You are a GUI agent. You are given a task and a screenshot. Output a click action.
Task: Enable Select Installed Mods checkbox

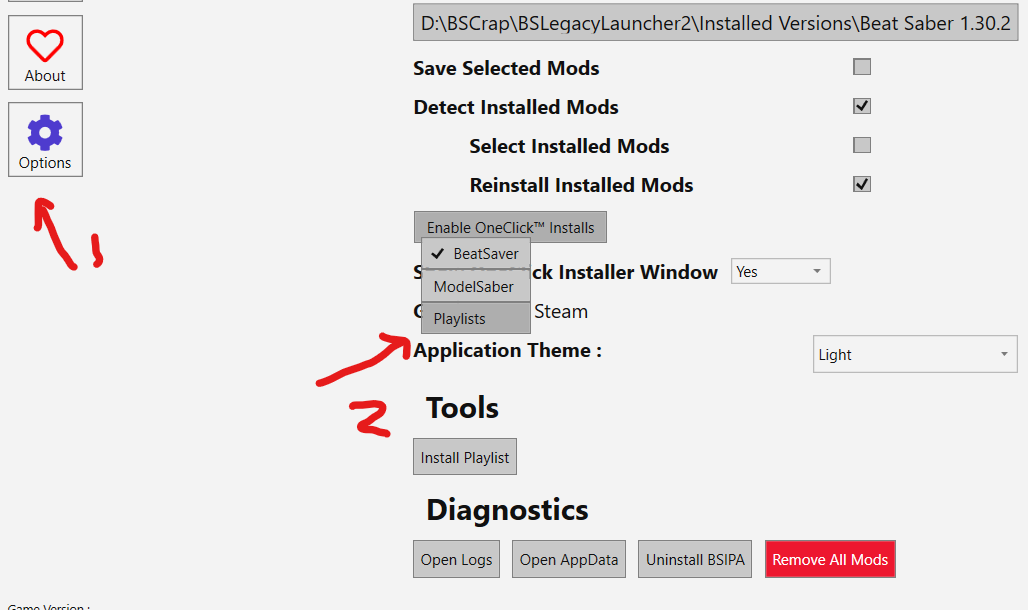click(x=861, y=145)
